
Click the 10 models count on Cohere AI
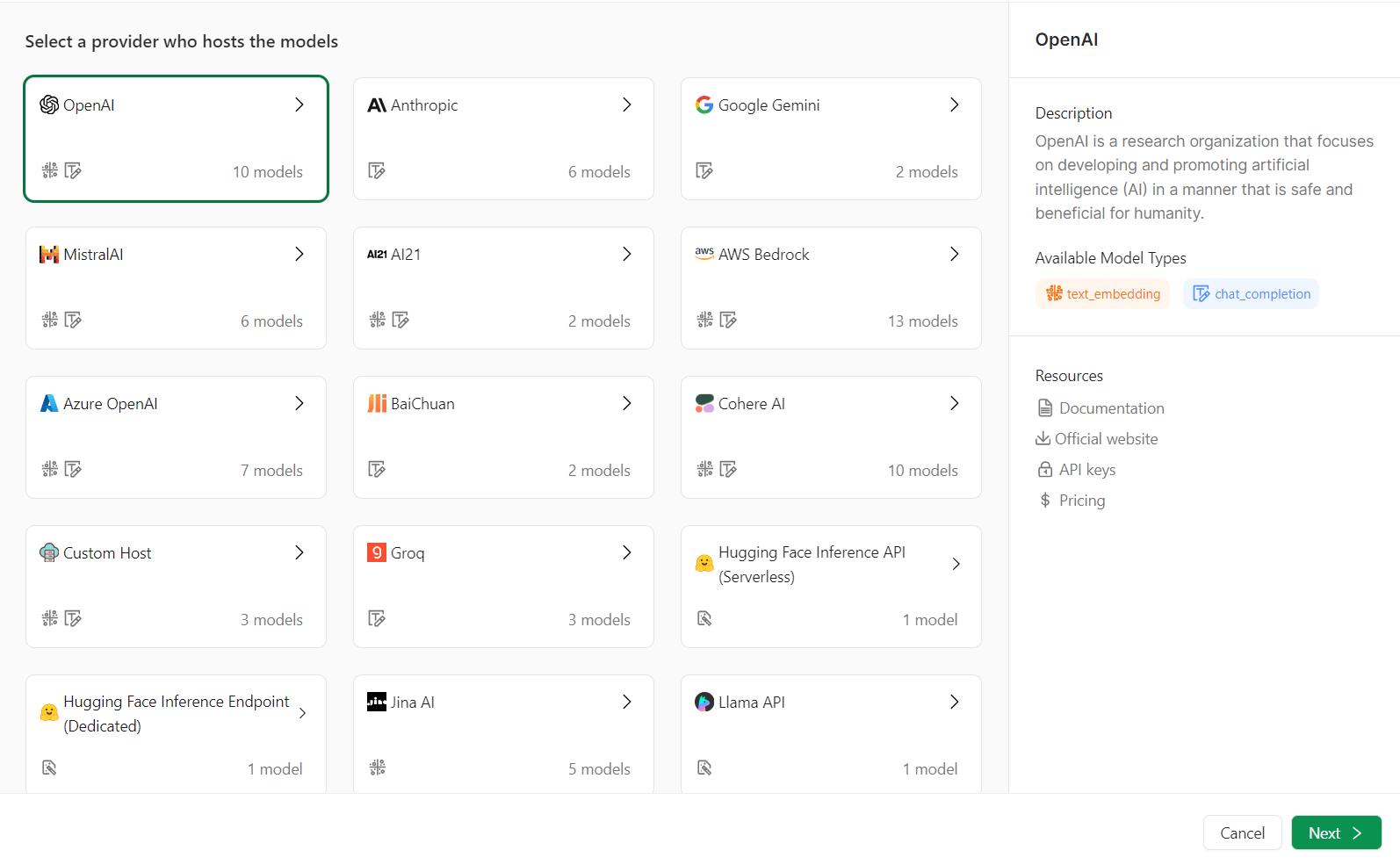tap(922, 470)
